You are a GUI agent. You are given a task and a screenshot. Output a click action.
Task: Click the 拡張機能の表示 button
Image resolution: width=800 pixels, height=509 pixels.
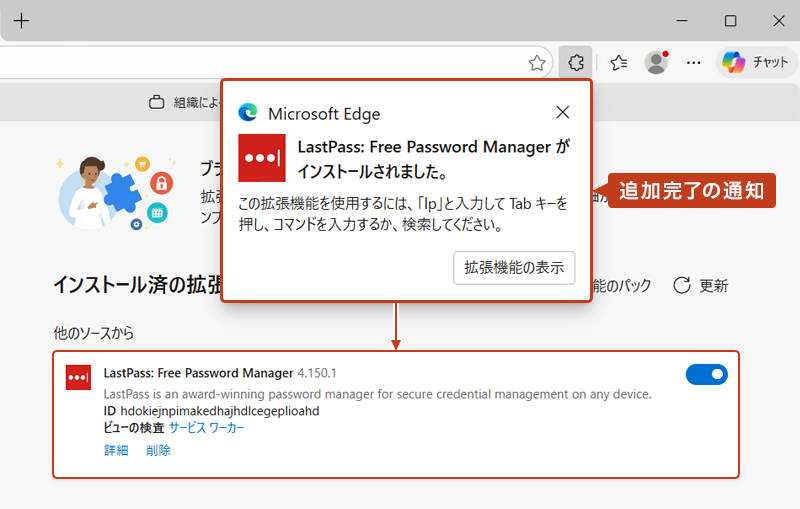click(514, 267)
